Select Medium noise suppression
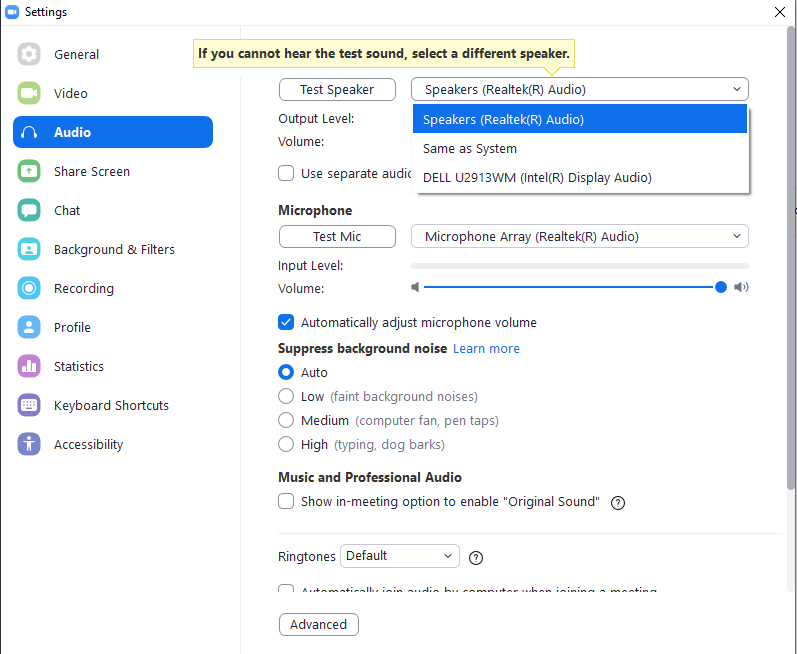Image resolution: width=797 pixels, height=654 pixels. click(x=286, y=420)
